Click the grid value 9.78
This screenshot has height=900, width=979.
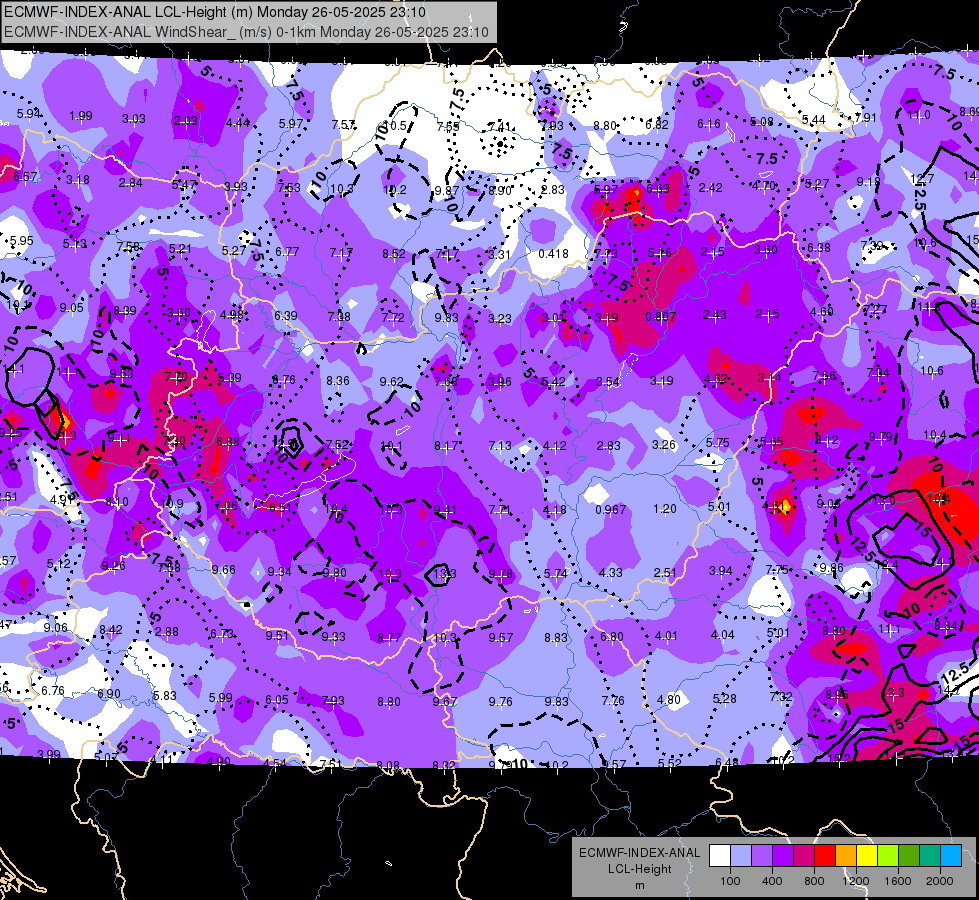500,574
